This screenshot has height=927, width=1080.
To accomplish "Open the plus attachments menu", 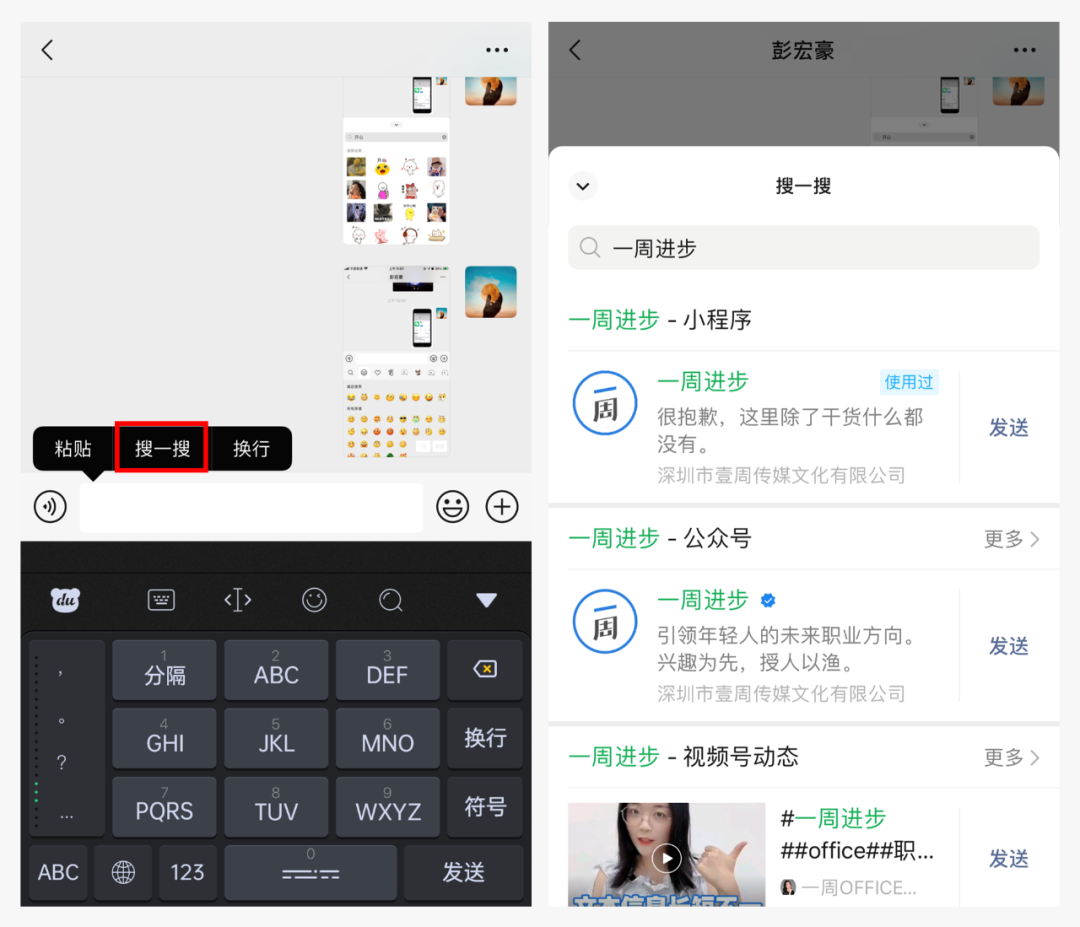I will click(x=502, y=507).
